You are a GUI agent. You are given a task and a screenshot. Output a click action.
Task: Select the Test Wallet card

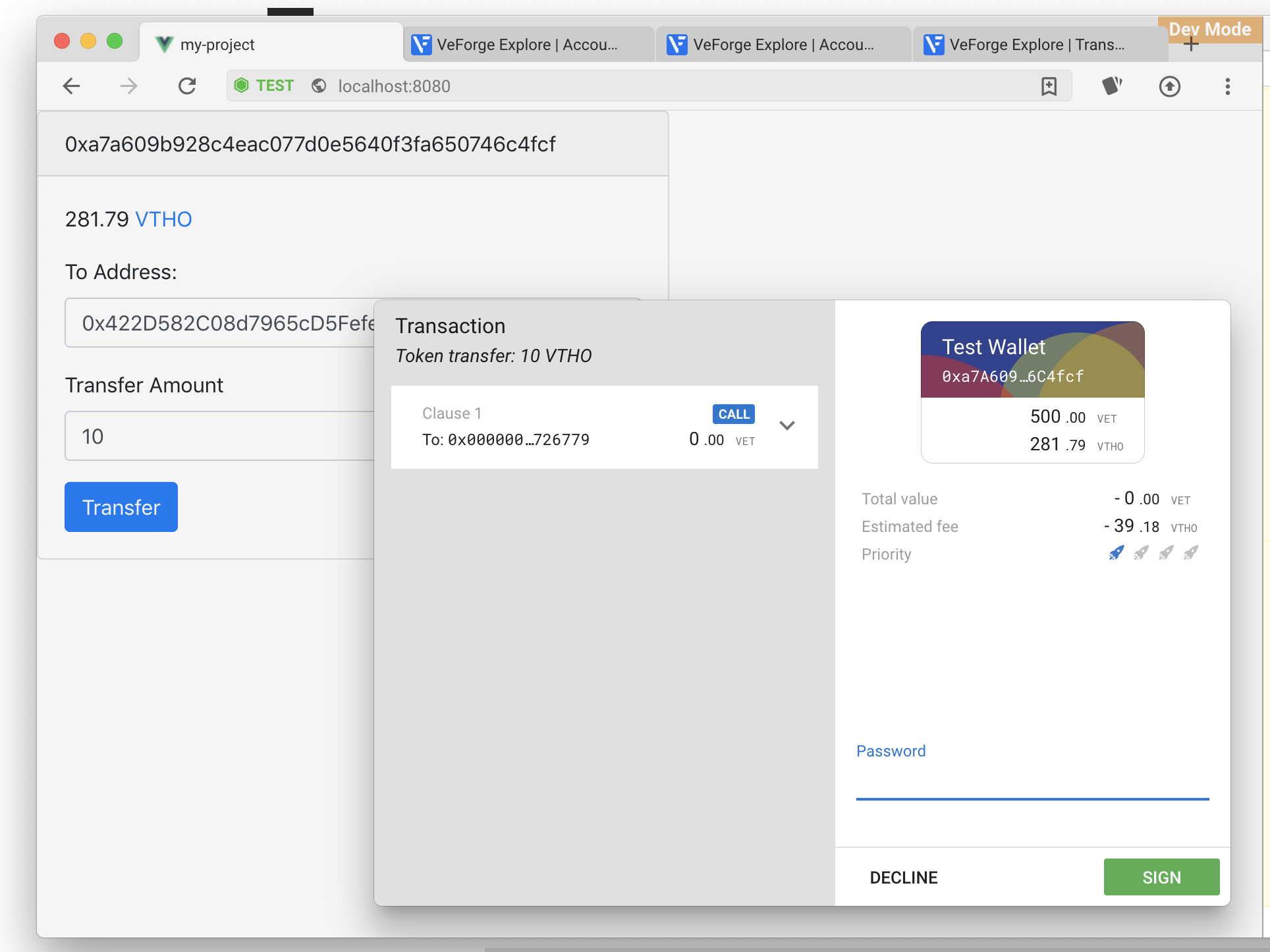pyautogui.click(x=1032, y=392)
